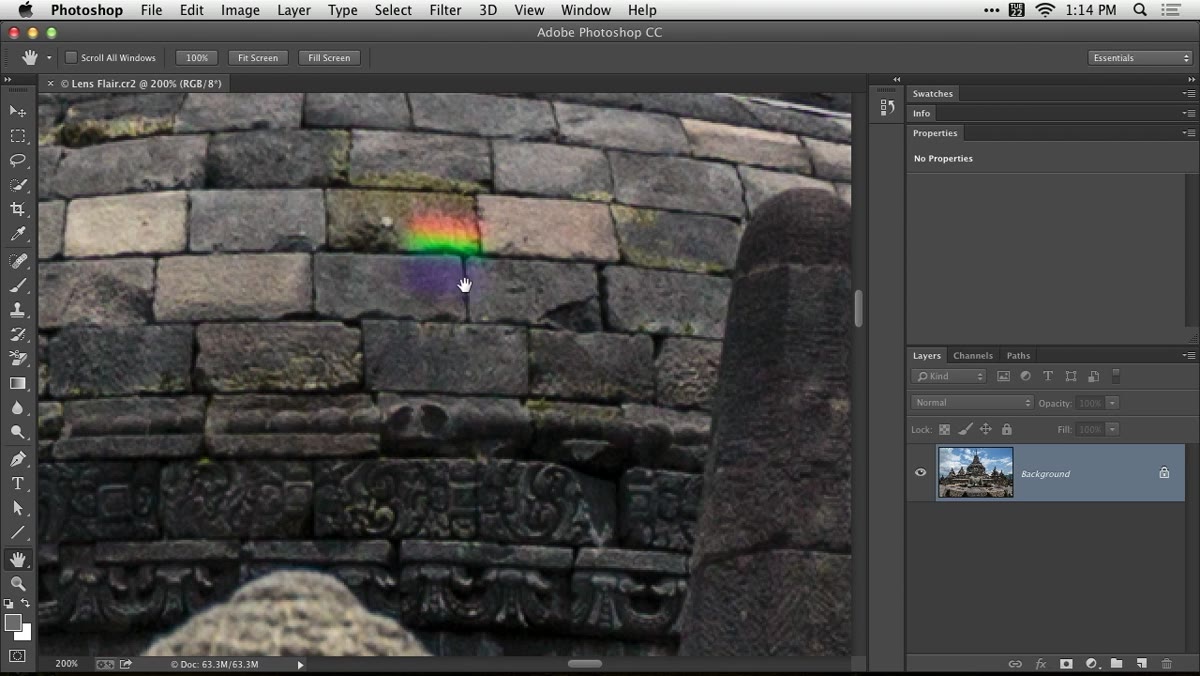Screen dimensions: 1200x676
Task: Open the Fill slider dropdown arrow
Action: (1112, 429)
